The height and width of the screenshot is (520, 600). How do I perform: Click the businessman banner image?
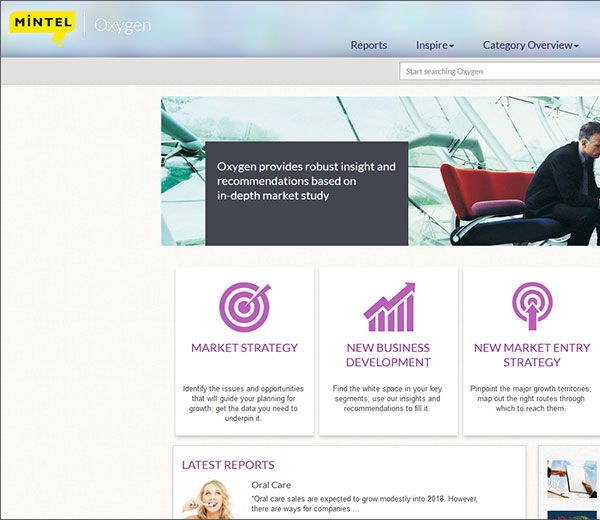pyautogui.click(x=380, y=171)
